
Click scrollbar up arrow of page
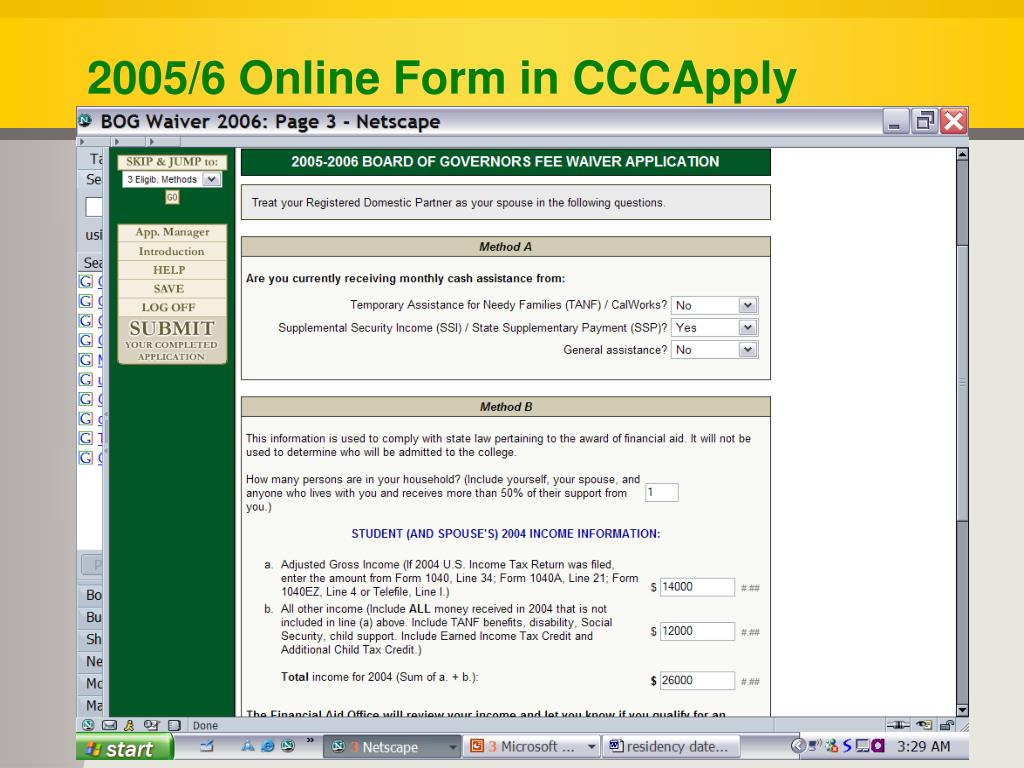(x=962, y=155)
